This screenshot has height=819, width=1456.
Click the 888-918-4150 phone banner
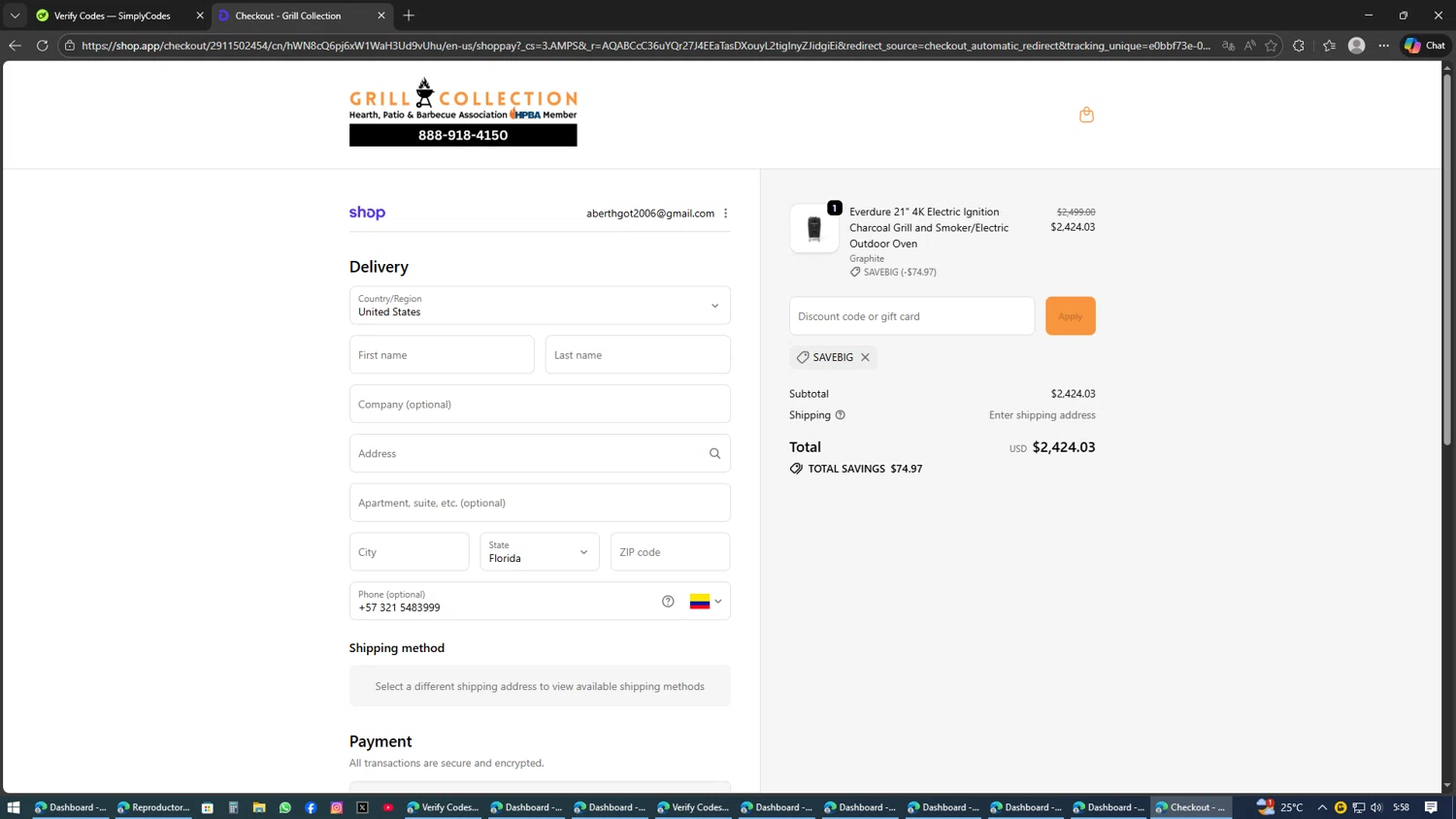click(463, 135)
